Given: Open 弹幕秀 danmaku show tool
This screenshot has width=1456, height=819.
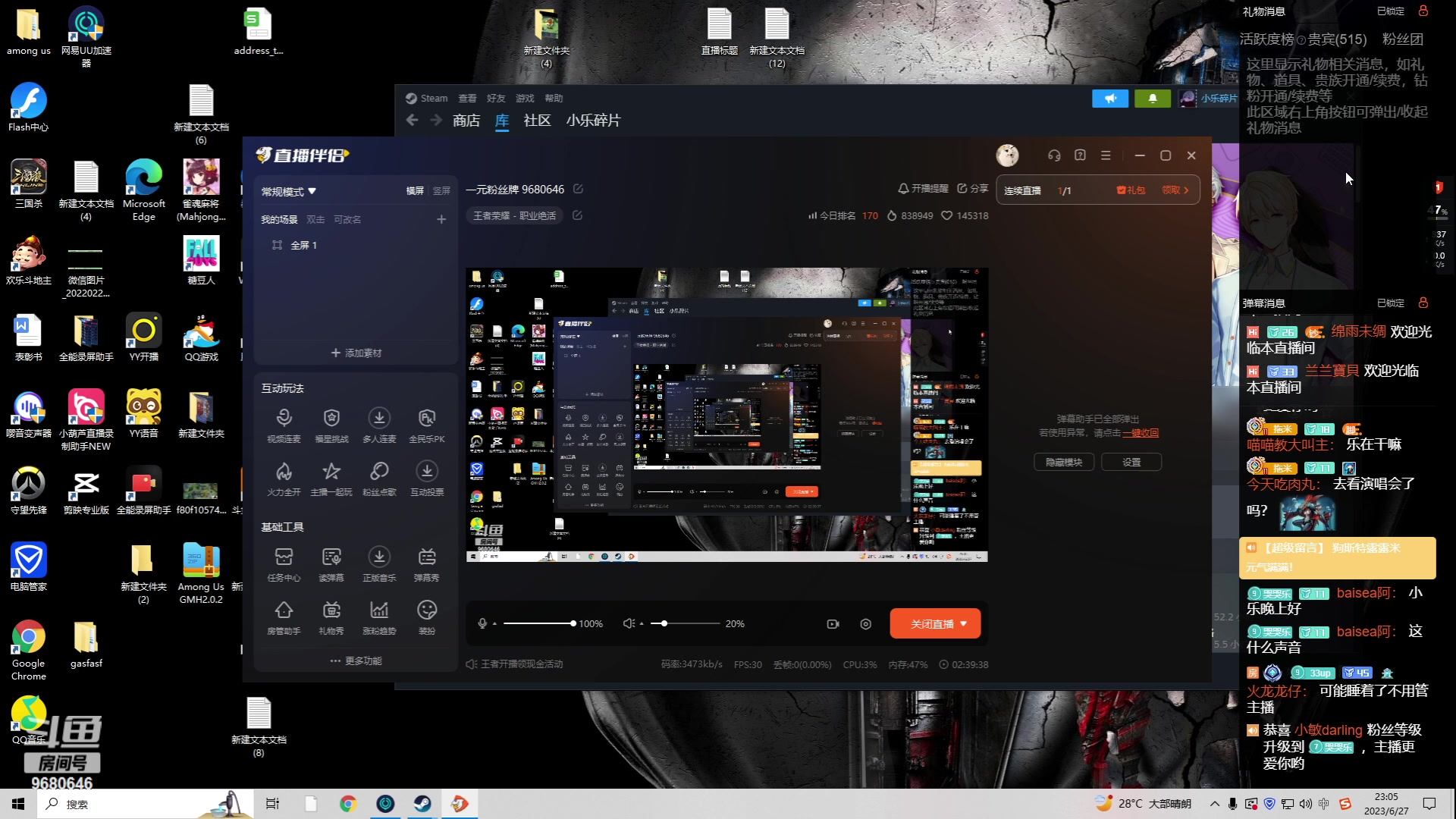Looking at the screenshot, I should pos(427,564).
